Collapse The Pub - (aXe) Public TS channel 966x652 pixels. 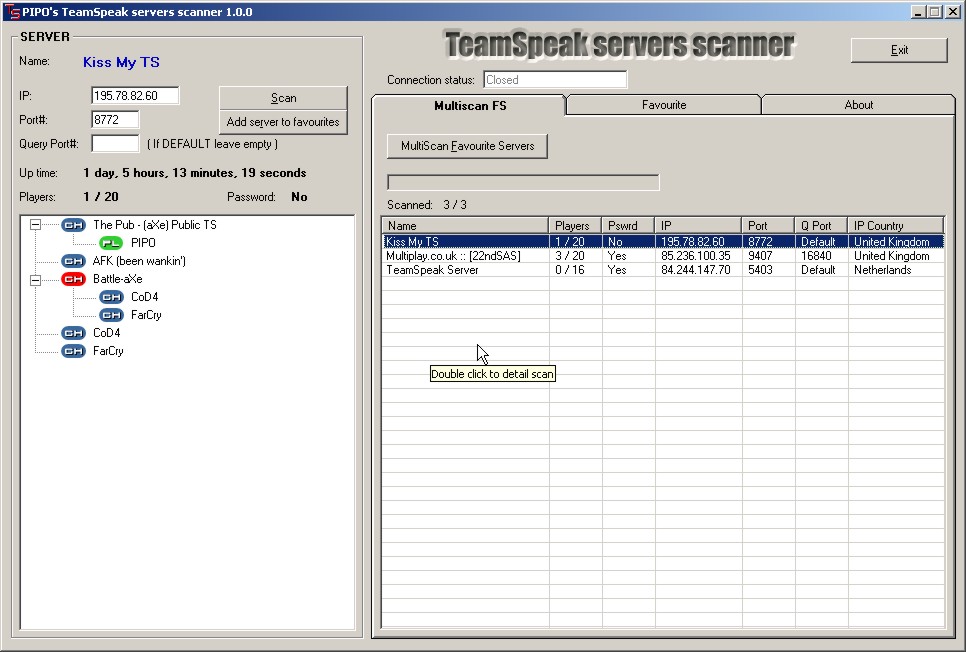pyautogui.click(x=36, y=225)
